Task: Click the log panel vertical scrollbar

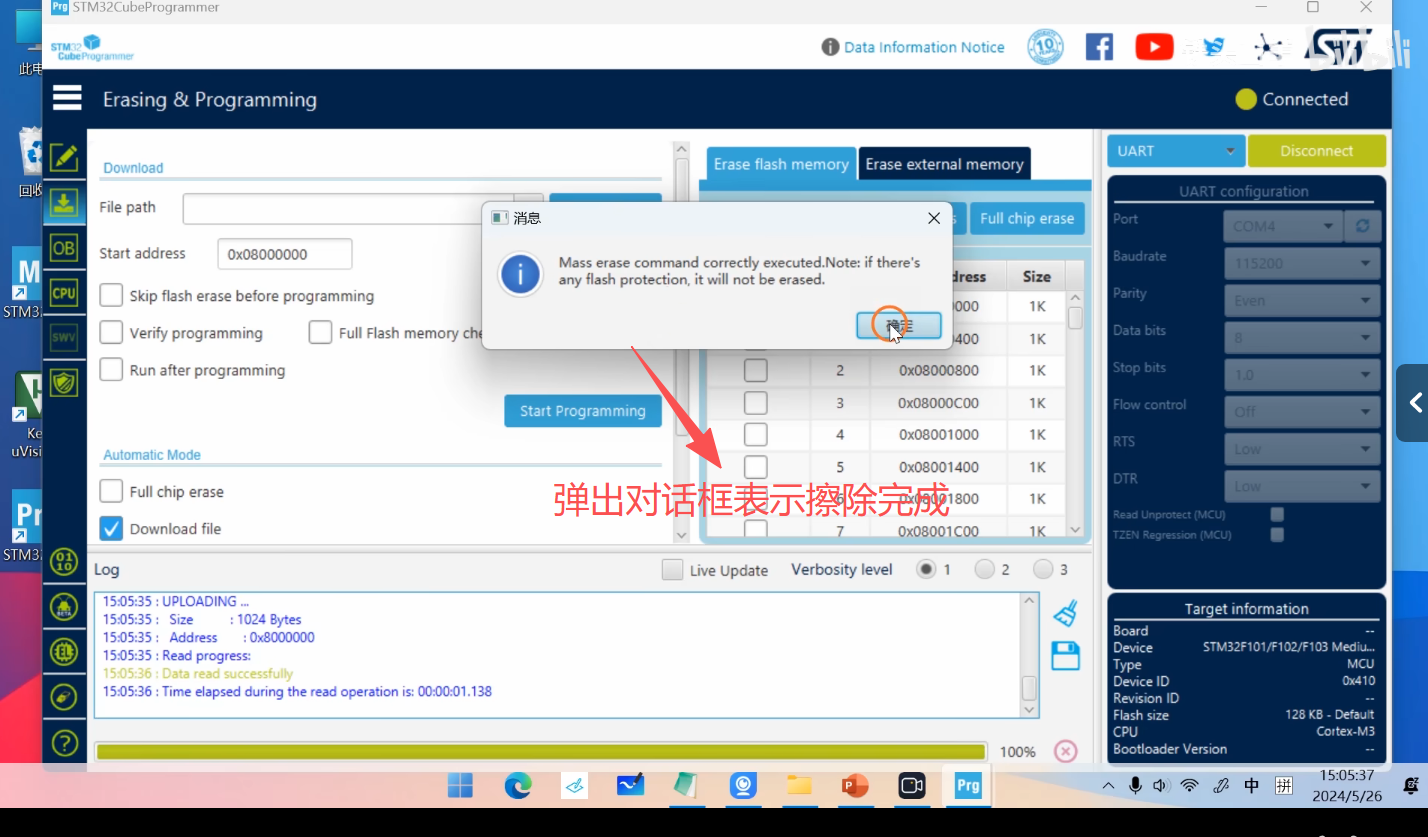Action: (x=1029, y=654)
